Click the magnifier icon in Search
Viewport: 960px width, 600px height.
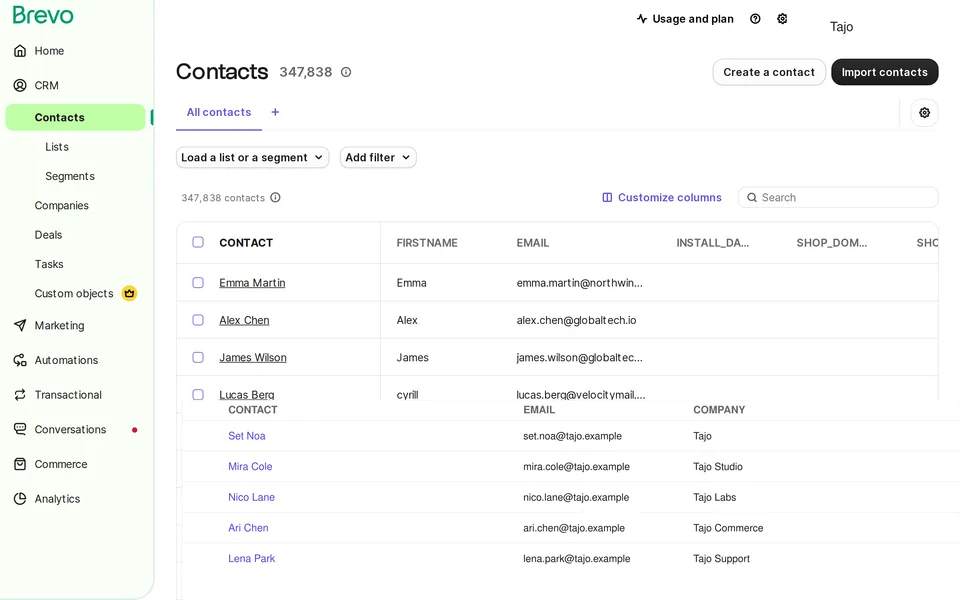click(x=752, y=198)
